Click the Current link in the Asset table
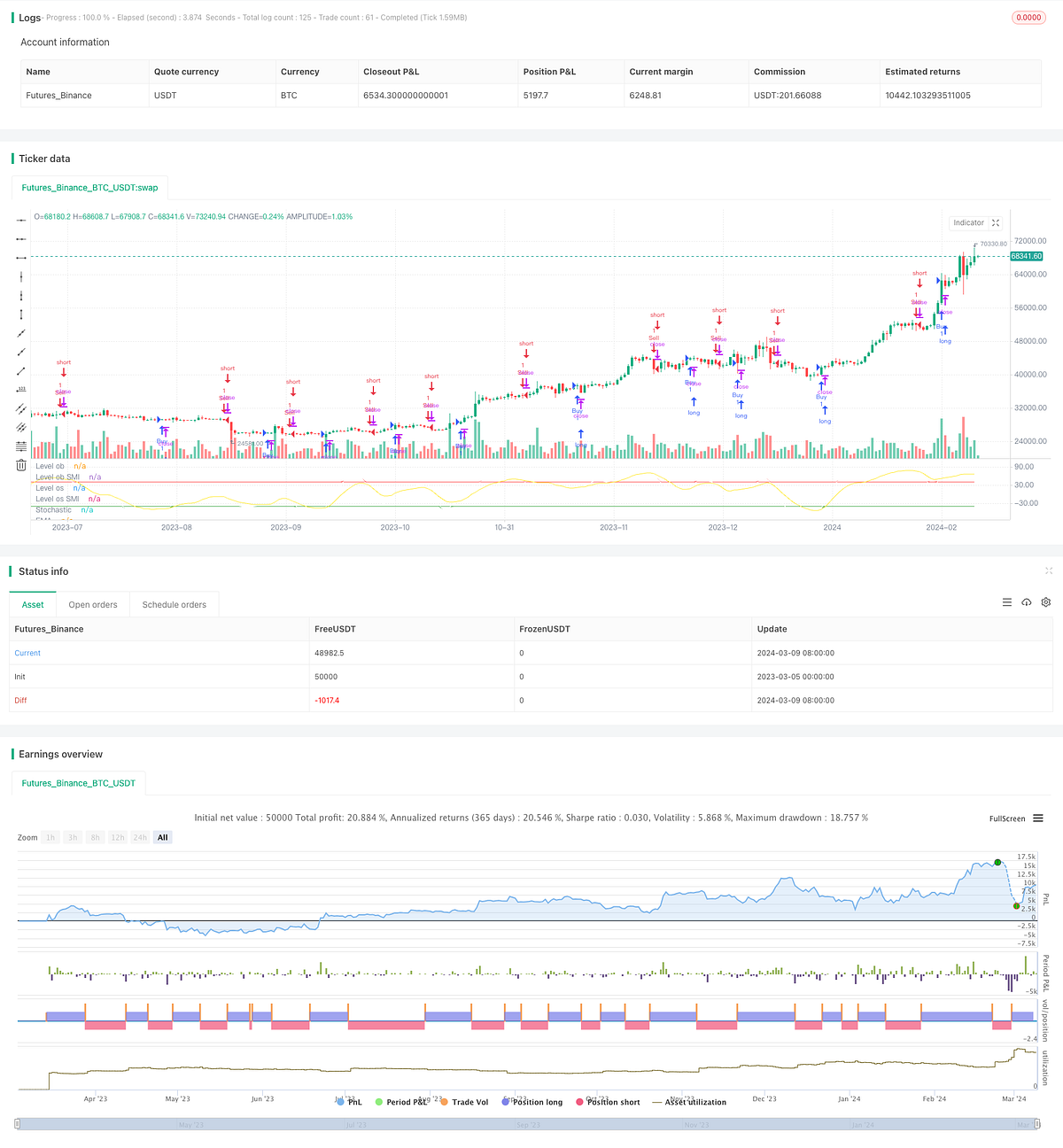 (x=27, y=653)
